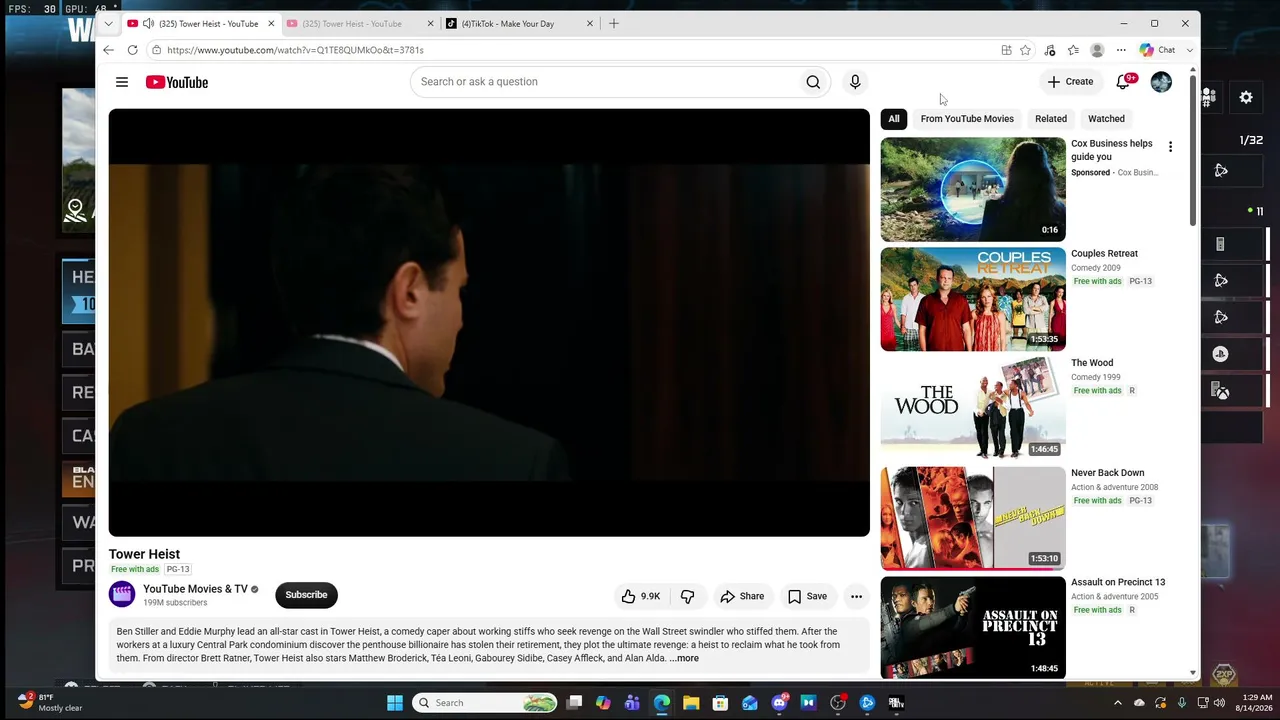Open the split screen icon in address bar
1280x720 pixels.
pos(1006,50)
